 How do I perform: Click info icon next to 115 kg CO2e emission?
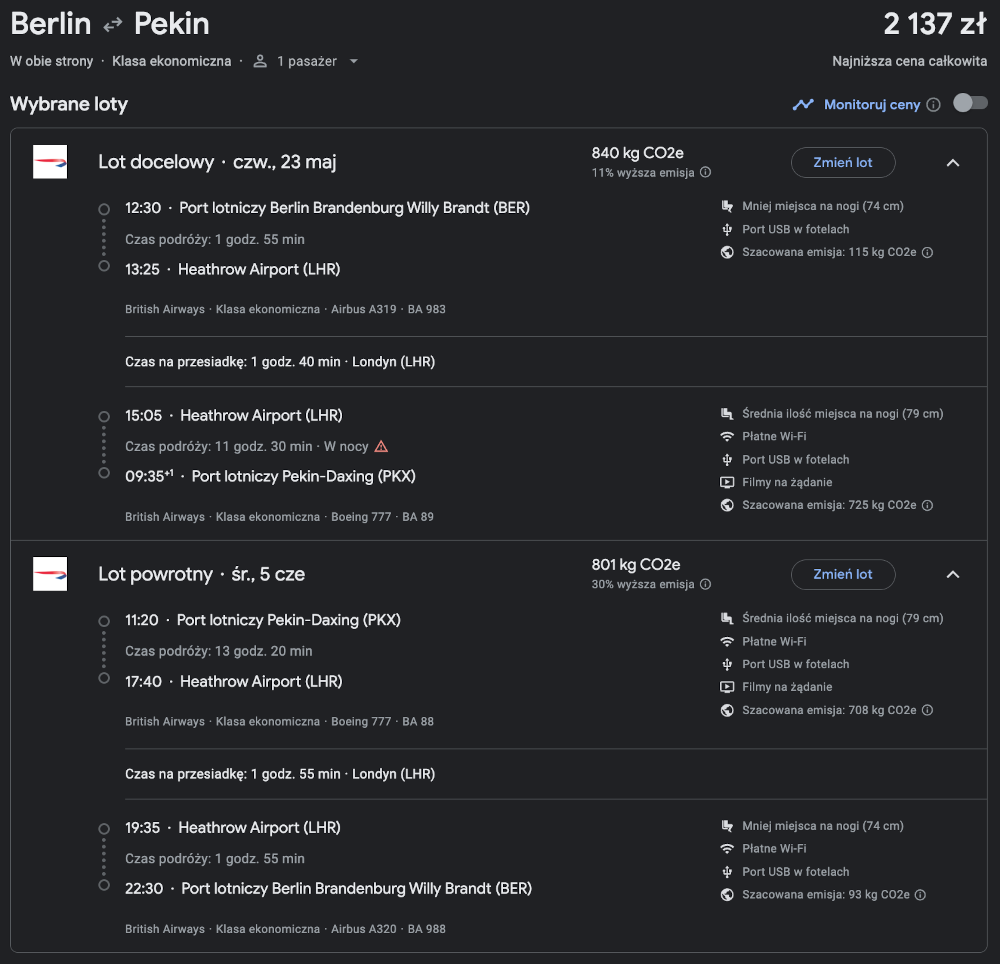pos(928,252)
